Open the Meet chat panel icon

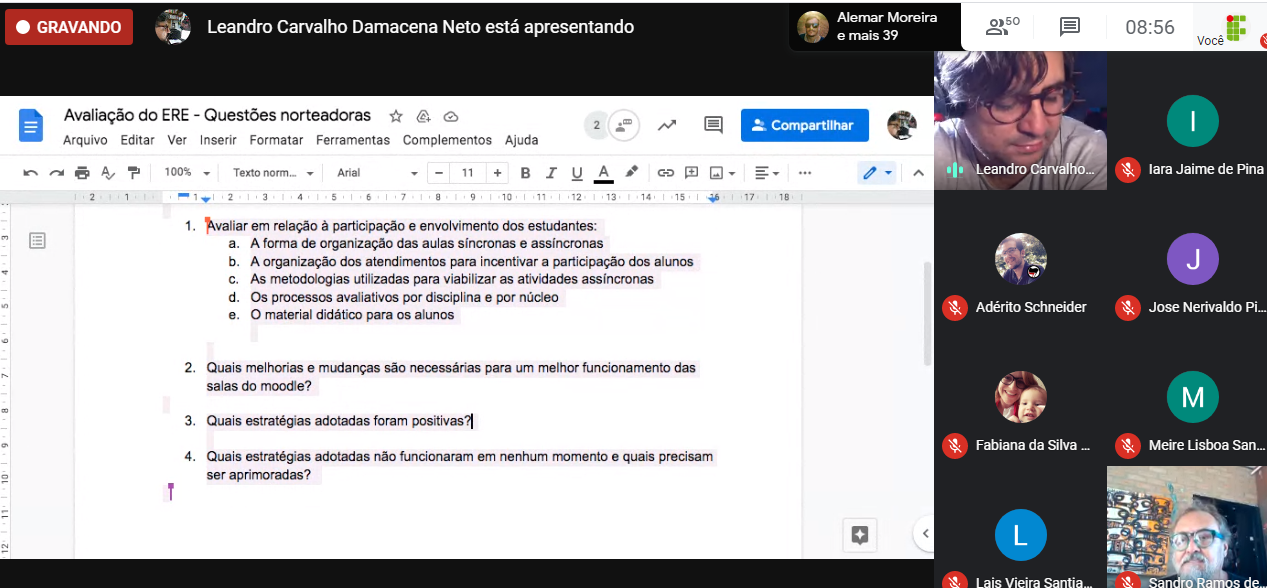(x=1070, y=27)
